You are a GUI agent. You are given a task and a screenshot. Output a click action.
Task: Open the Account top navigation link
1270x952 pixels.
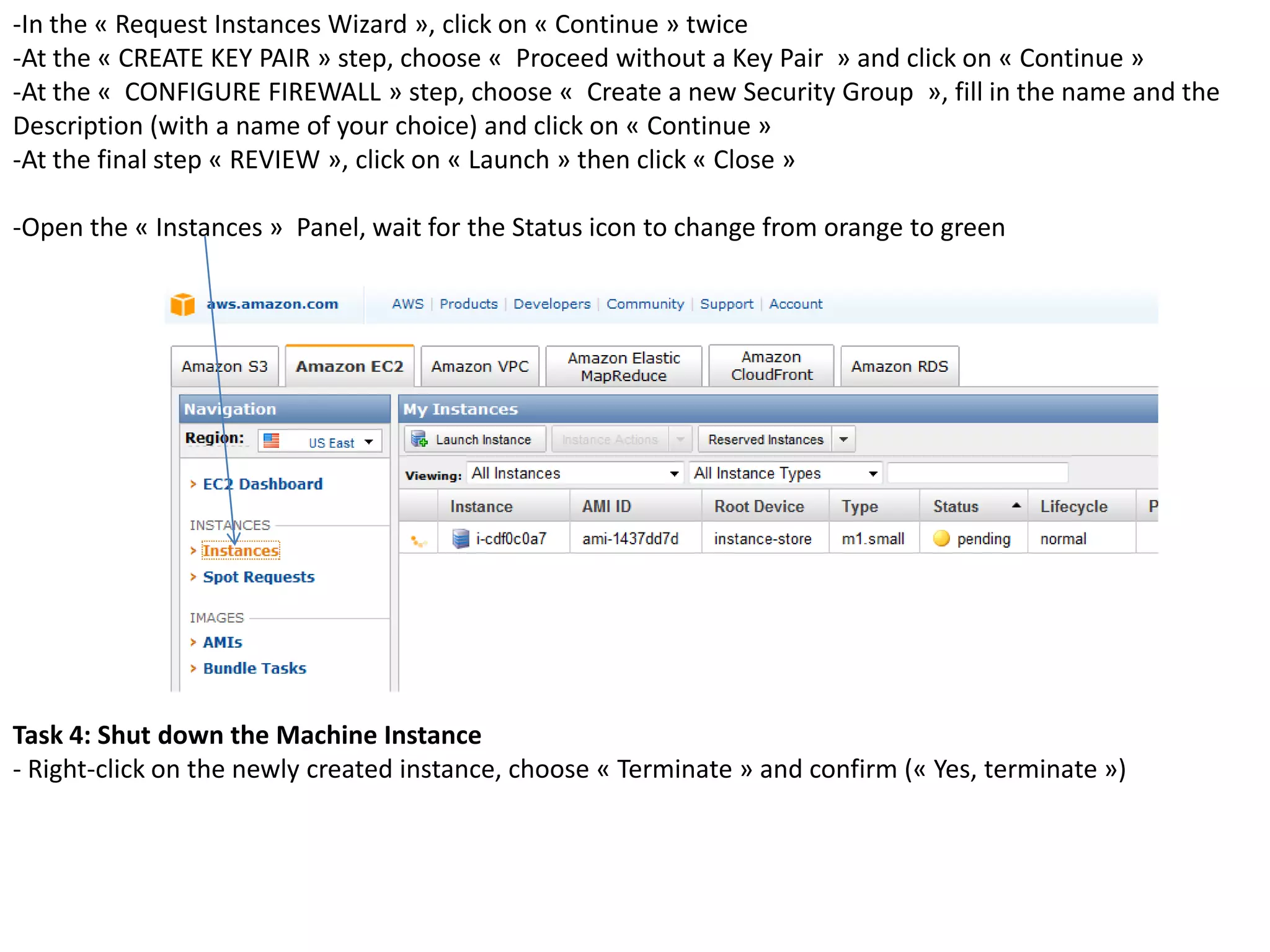(x=796, y=304)
